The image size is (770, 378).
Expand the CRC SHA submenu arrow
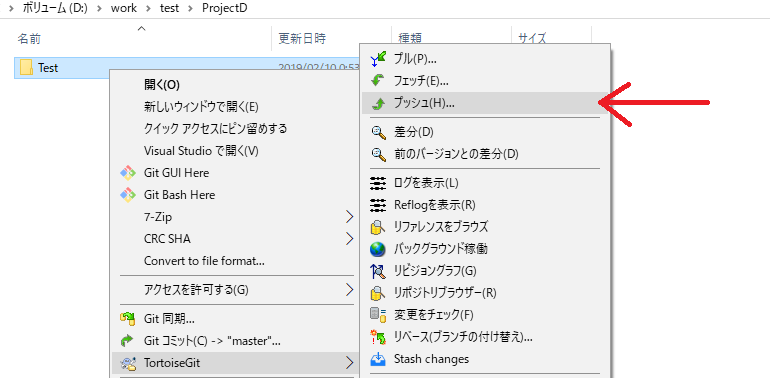349,239
